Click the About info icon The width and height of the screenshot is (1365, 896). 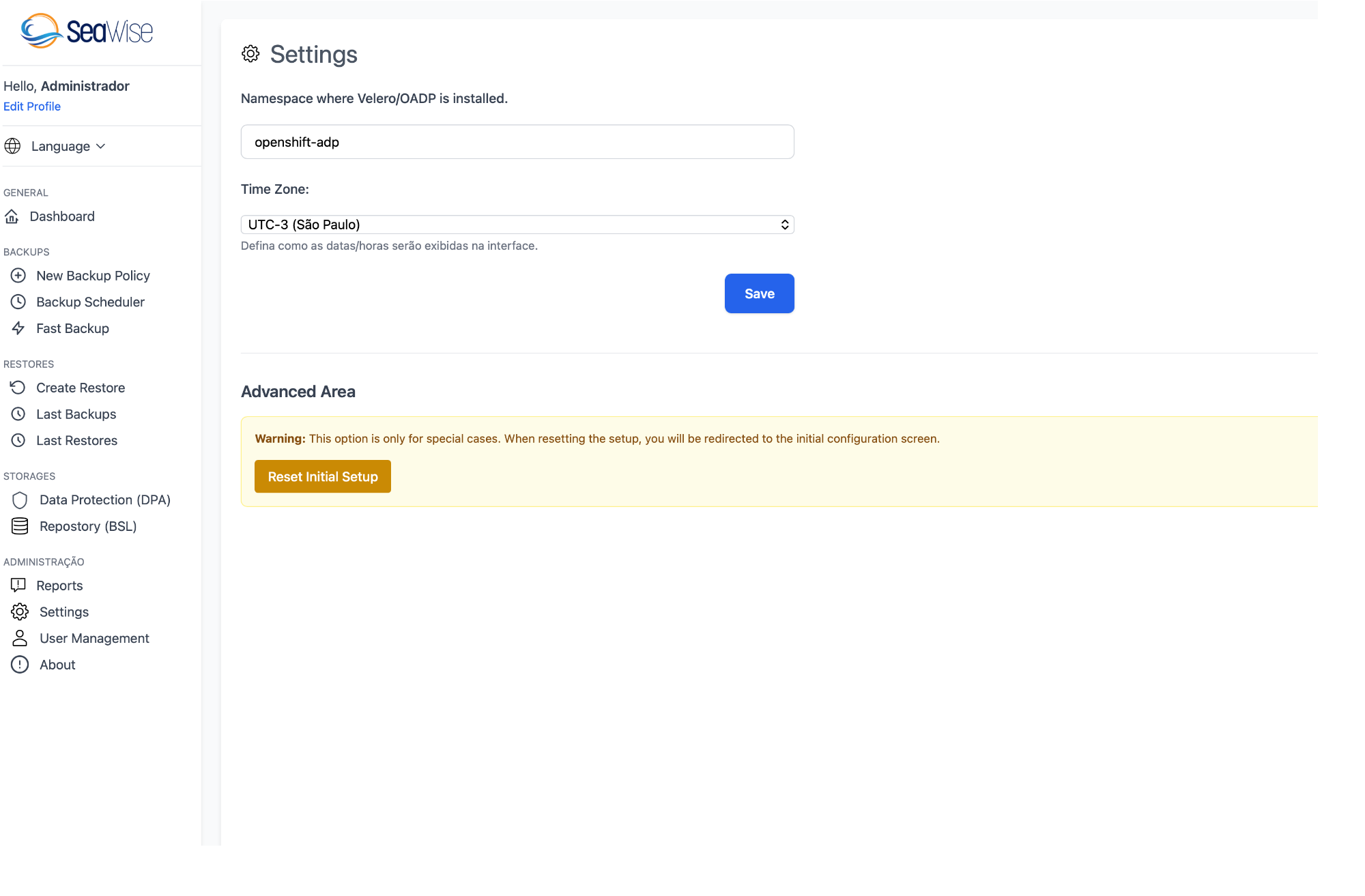(20, 665)
